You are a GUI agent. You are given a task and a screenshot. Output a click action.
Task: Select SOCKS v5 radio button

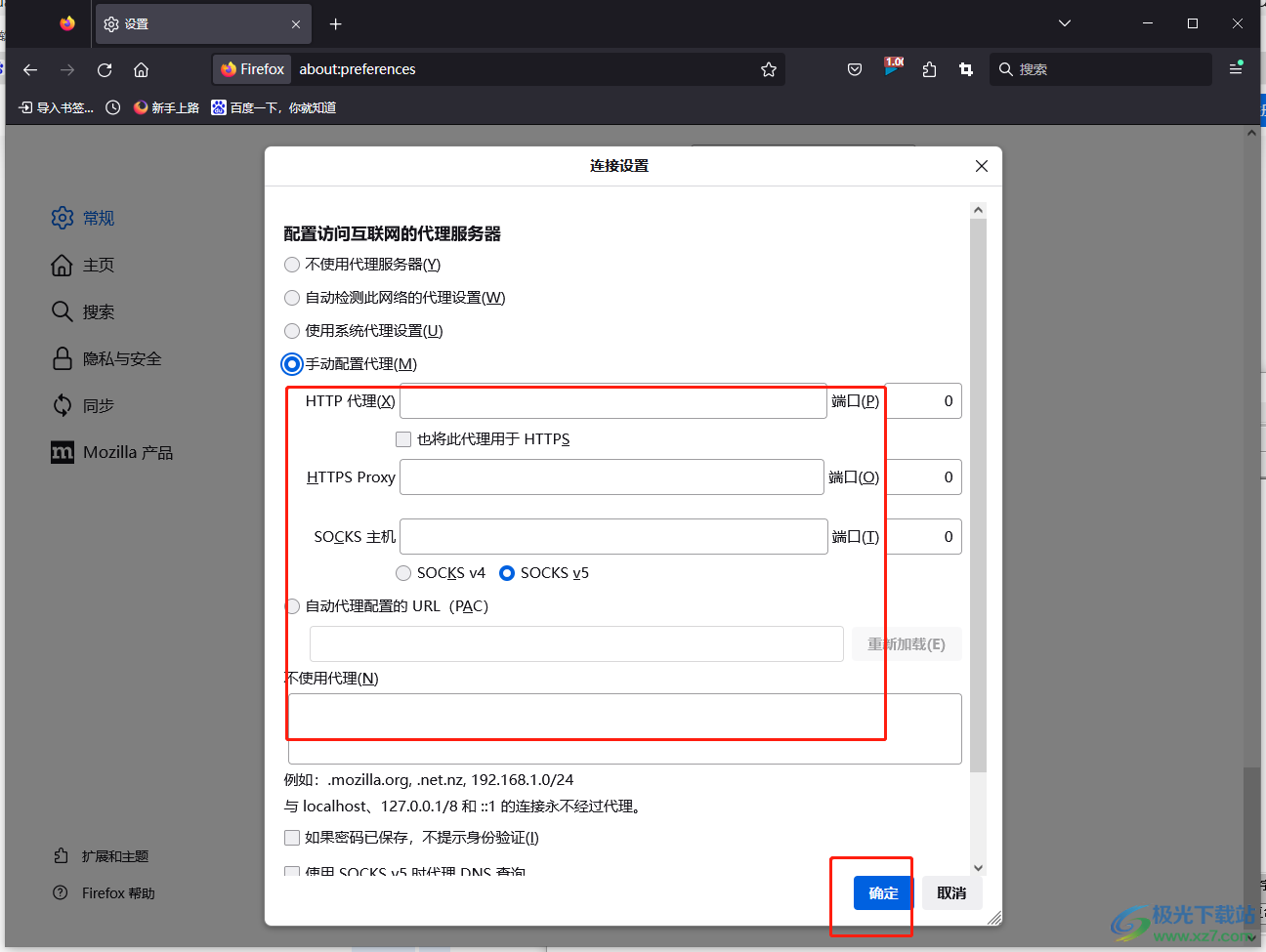pos(507,573)
